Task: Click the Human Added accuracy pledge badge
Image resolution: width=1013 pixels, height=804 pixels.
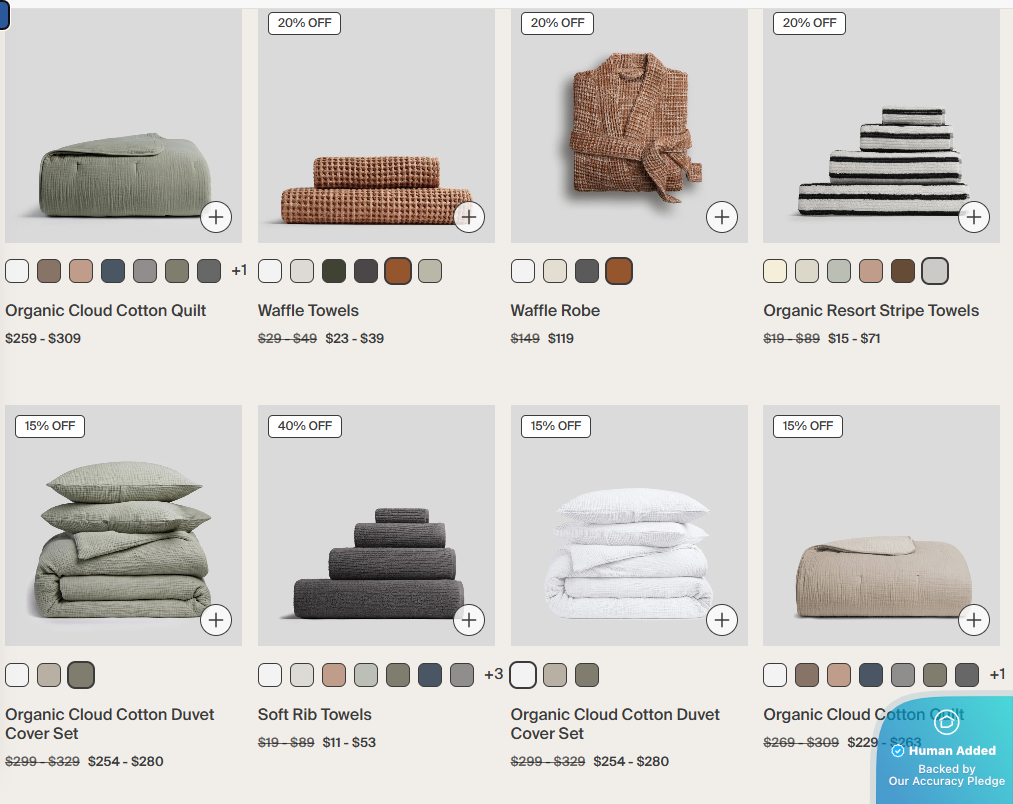Action: [945, 750]
